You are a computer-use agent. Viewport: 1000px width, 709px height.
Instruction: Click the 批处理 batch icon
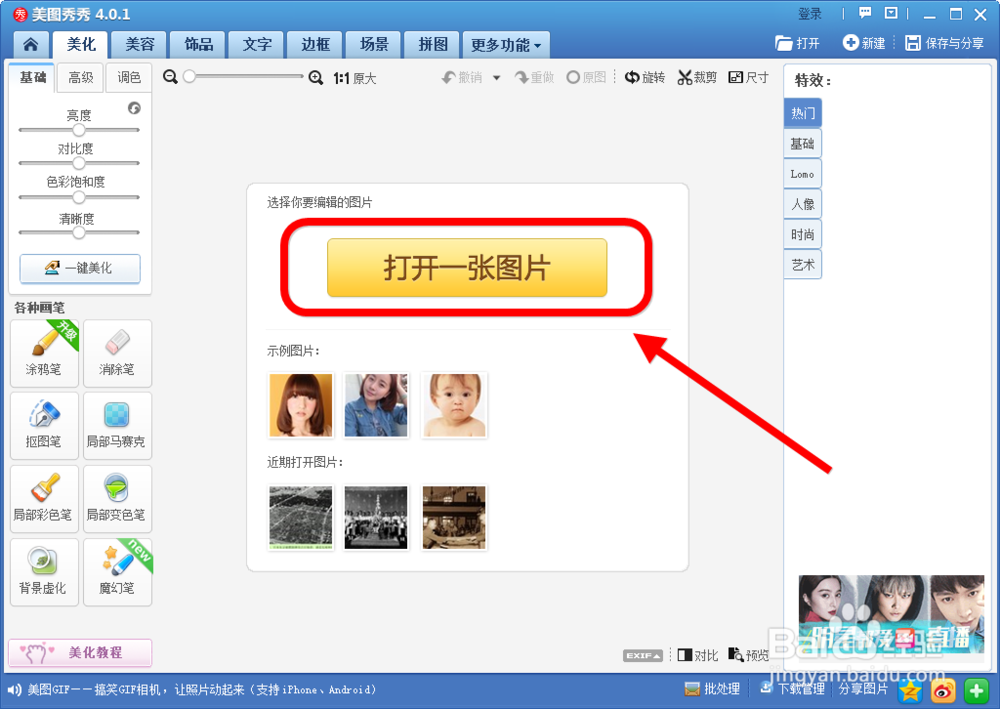tap(692, 689)
